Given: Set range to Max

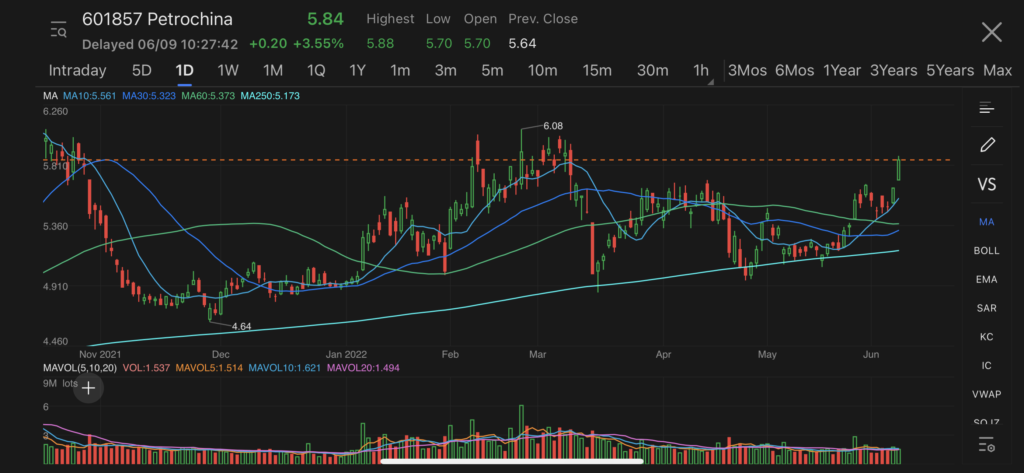Looking at the screenshot, I should [997, 71].
